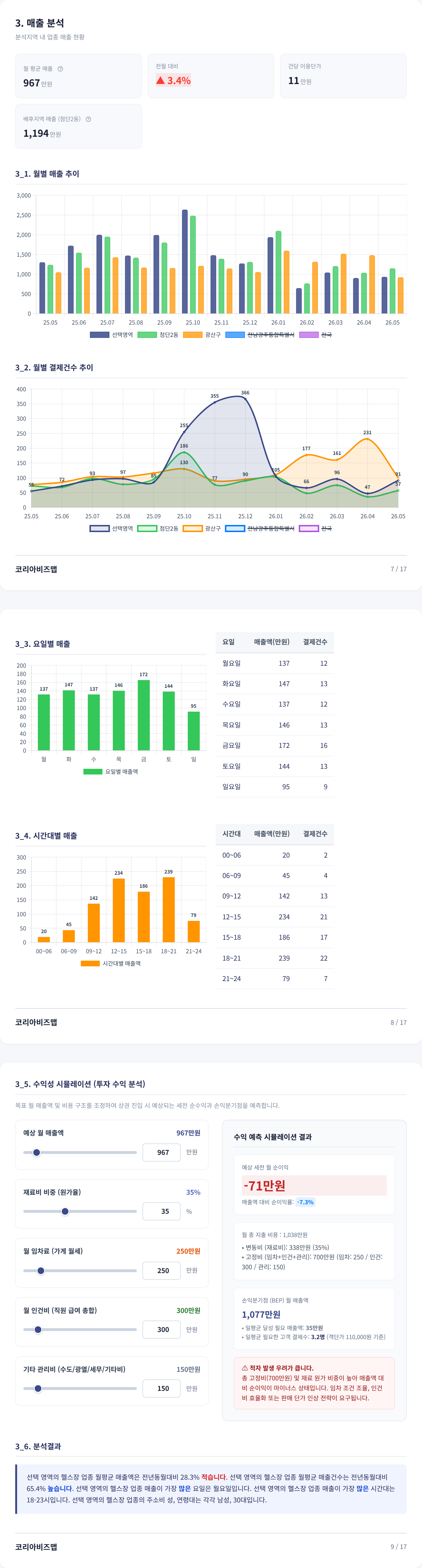Enable 전국 legend in 월별 매출 추이 chart
The image size is (422, 1568).
pos(316,335)
